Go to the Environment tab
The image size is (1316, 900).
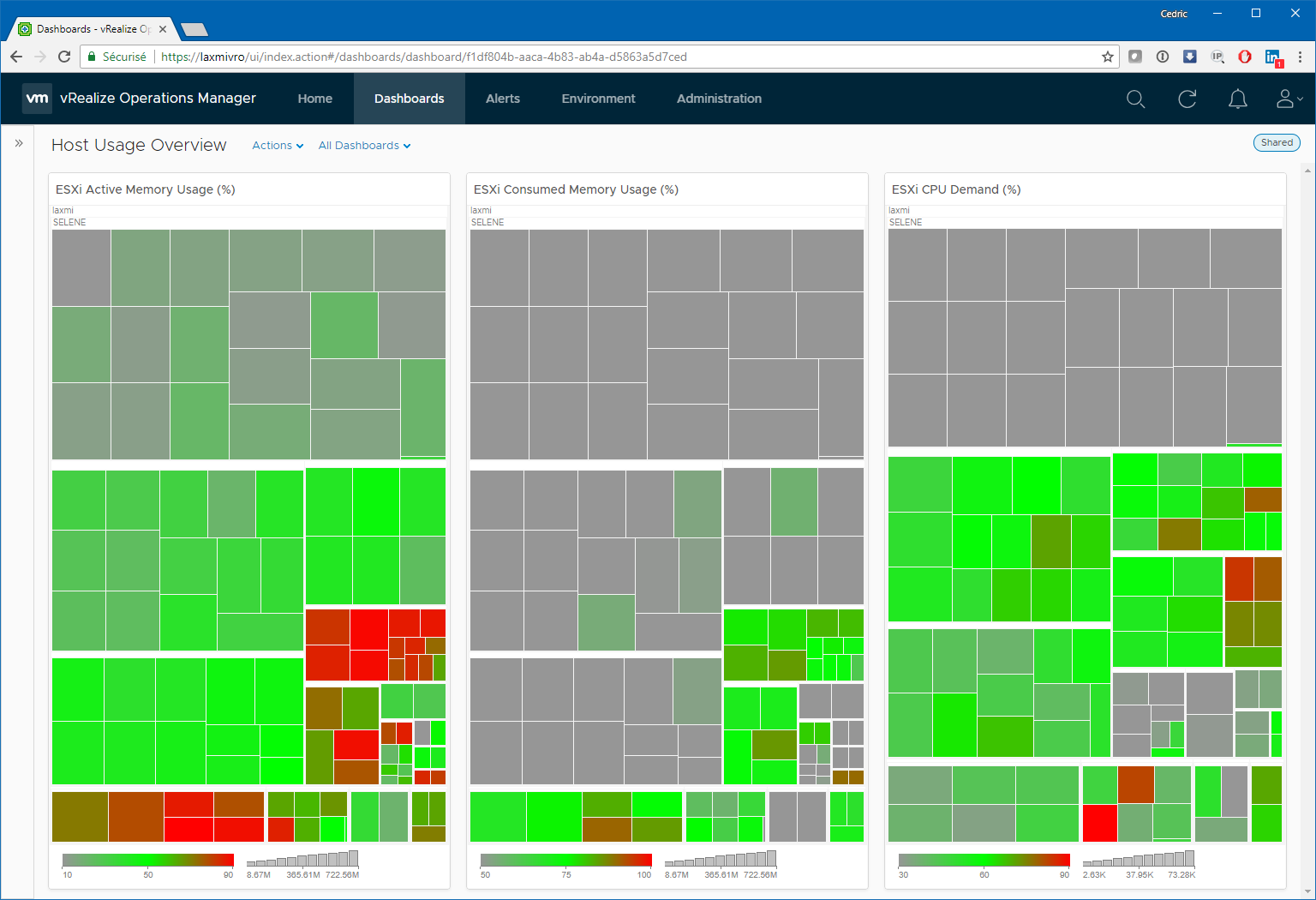[x=598, y=99]
